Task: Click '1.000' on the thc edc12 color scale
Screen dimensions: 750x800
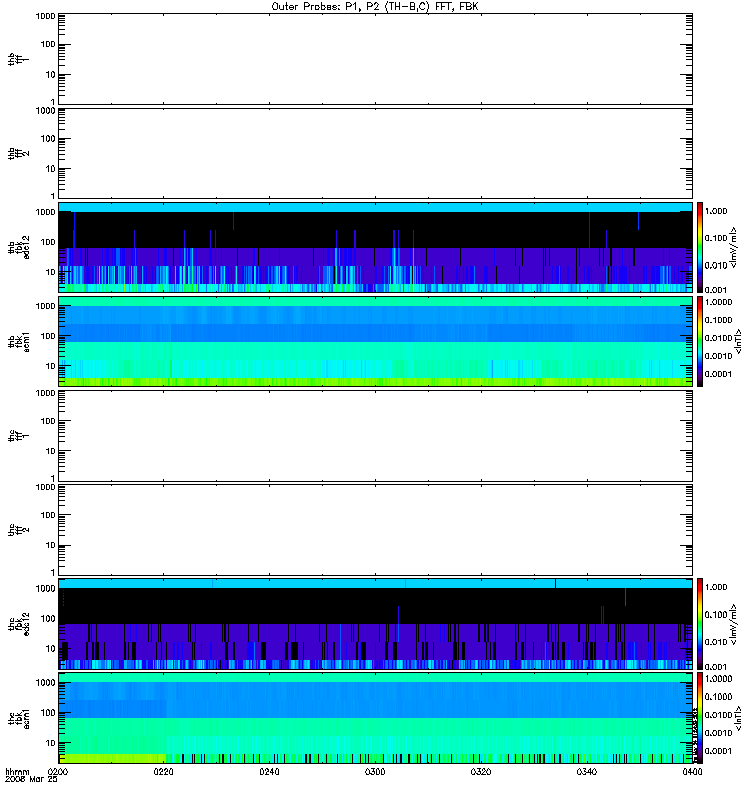Action: tap(716, 588)
